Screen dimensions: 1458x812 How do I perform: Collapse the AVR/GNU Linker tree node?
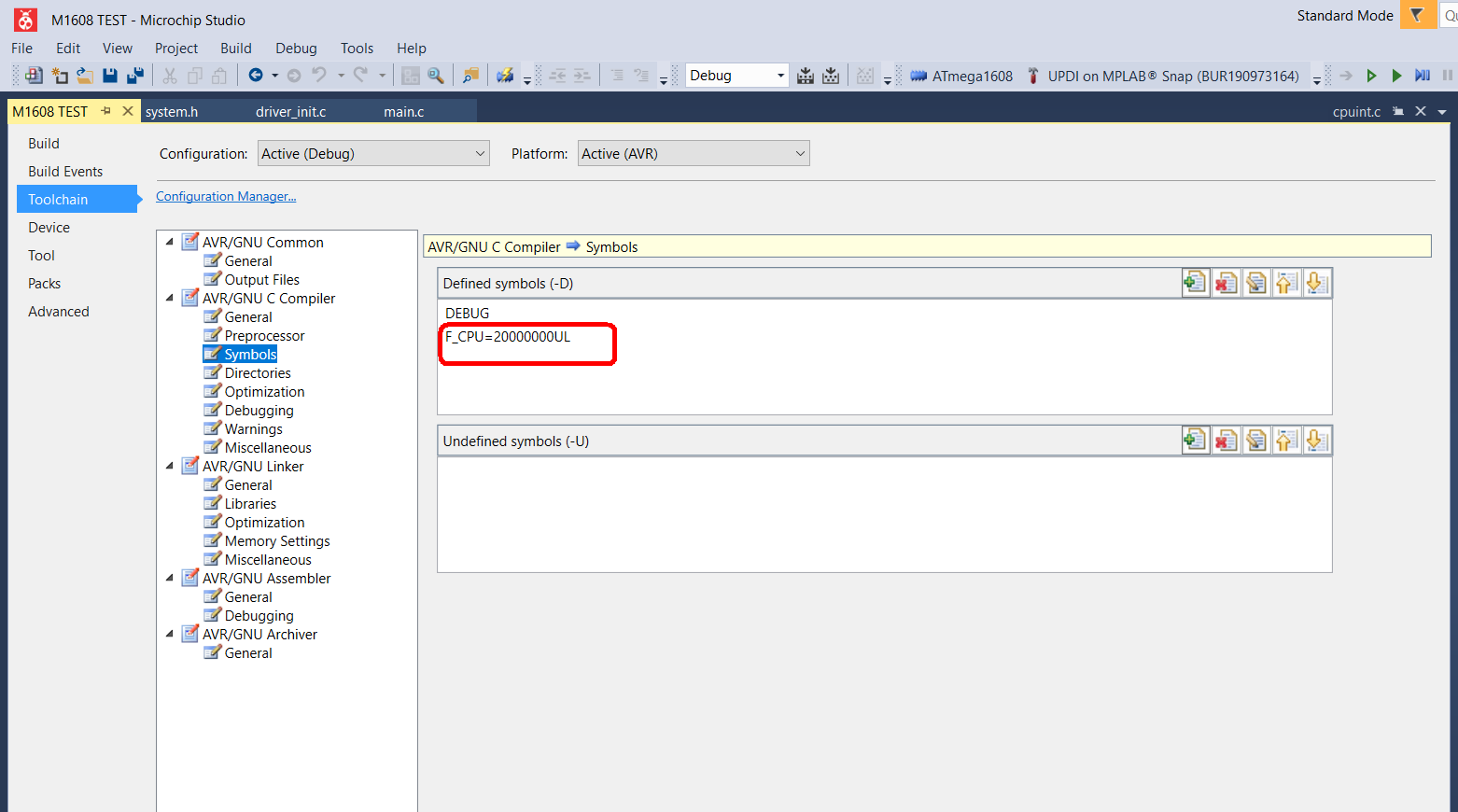(170, 466)
